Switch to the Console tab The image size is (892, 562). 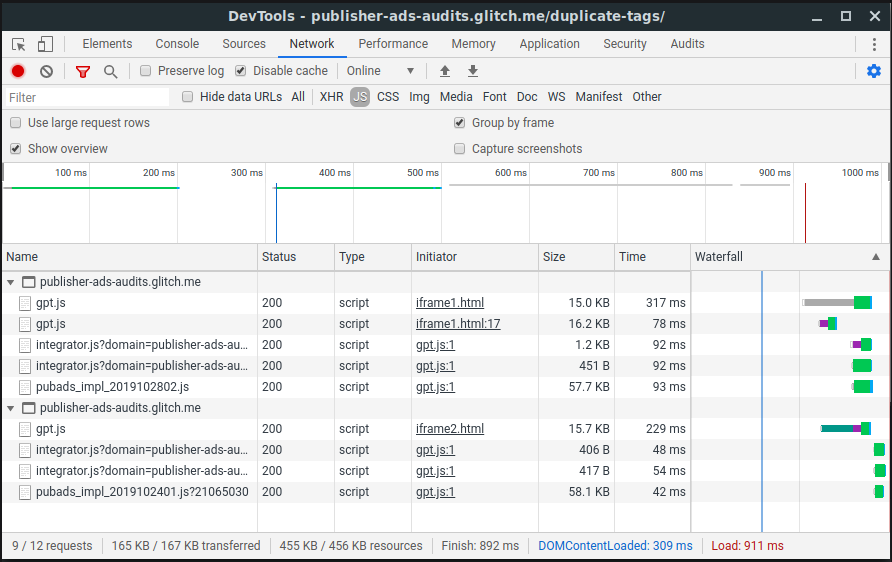[x=177, y=44]
